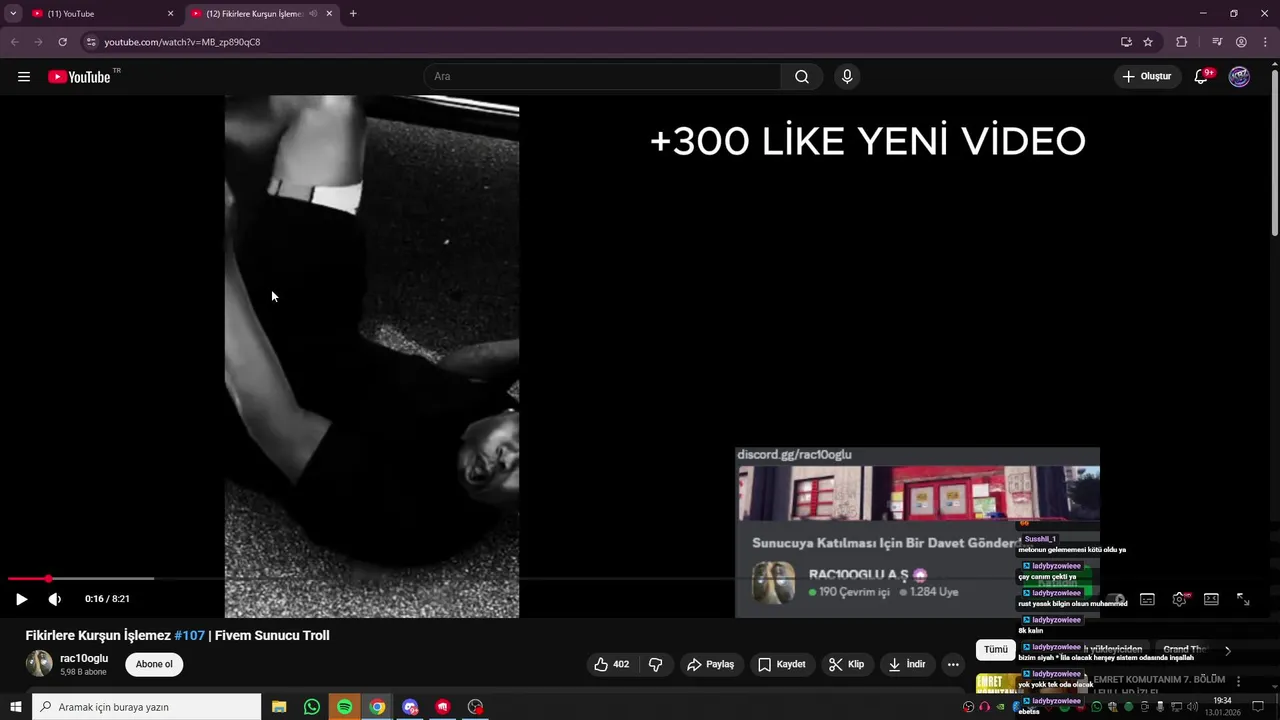
Task: View site information icon in address bar
Action: pyautogui.click(x=91, y=42)
